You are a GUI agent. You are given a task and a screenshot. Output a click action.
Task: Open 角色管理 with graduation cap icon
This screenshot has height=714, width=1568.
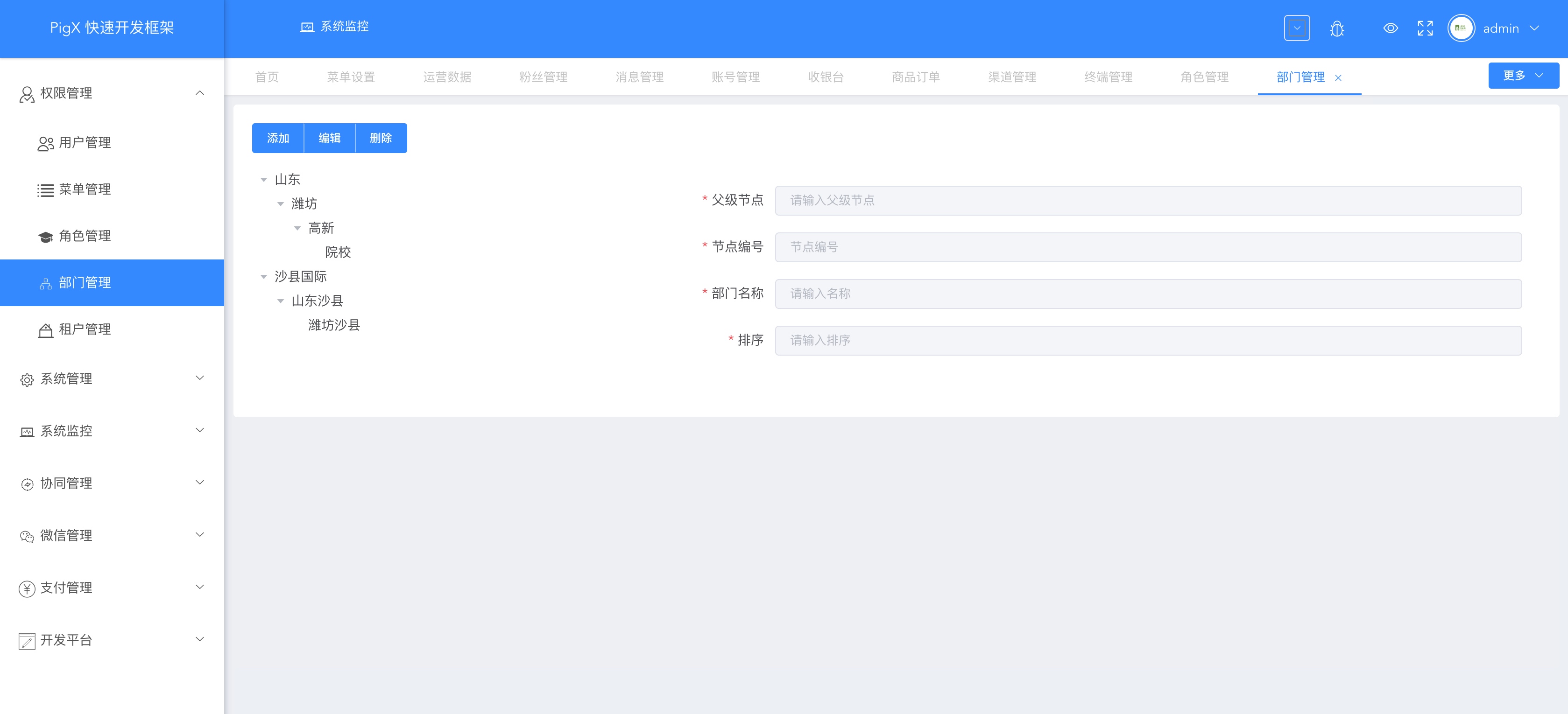click(85, 236)
